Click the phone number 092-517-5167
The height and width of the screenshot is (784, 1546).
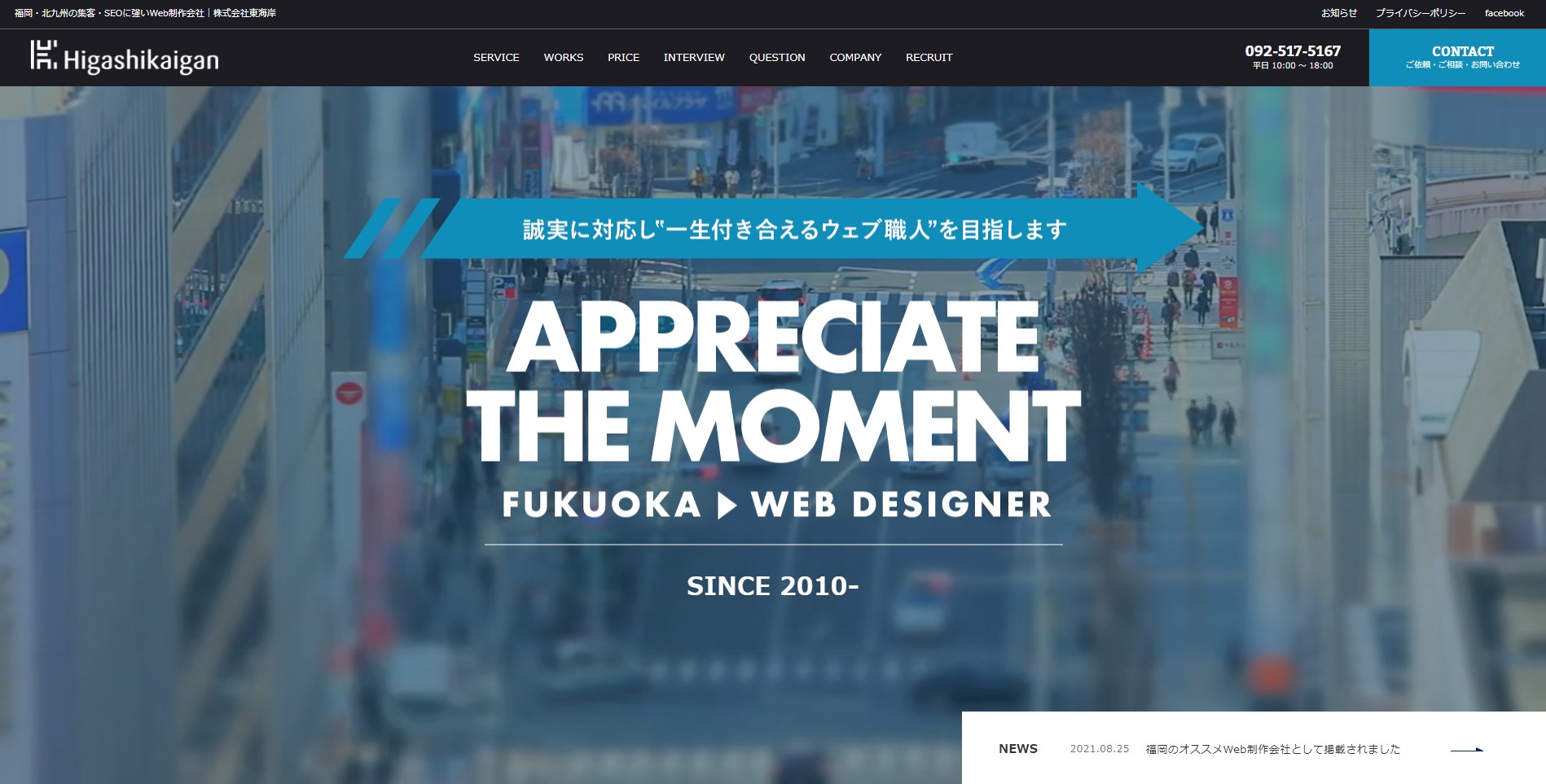[x=1293, y=50]
